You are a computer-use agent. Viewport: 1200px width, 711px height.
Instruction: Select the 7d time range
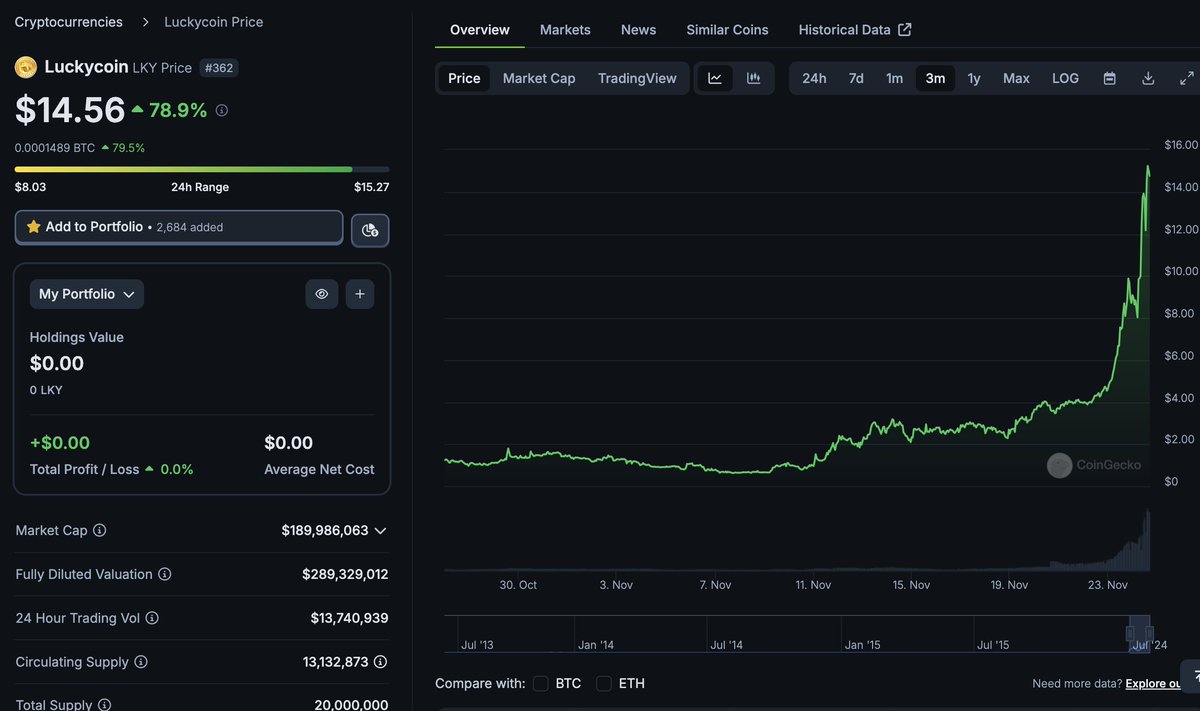[x=856, y=78]
